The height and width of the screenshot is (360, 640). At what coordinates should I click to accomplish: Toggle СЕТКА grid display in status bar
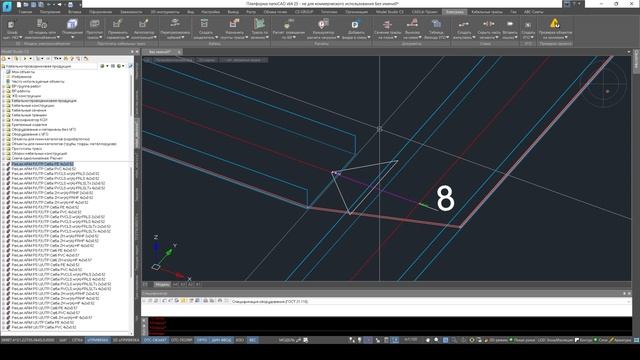click(x=77, y=340)
